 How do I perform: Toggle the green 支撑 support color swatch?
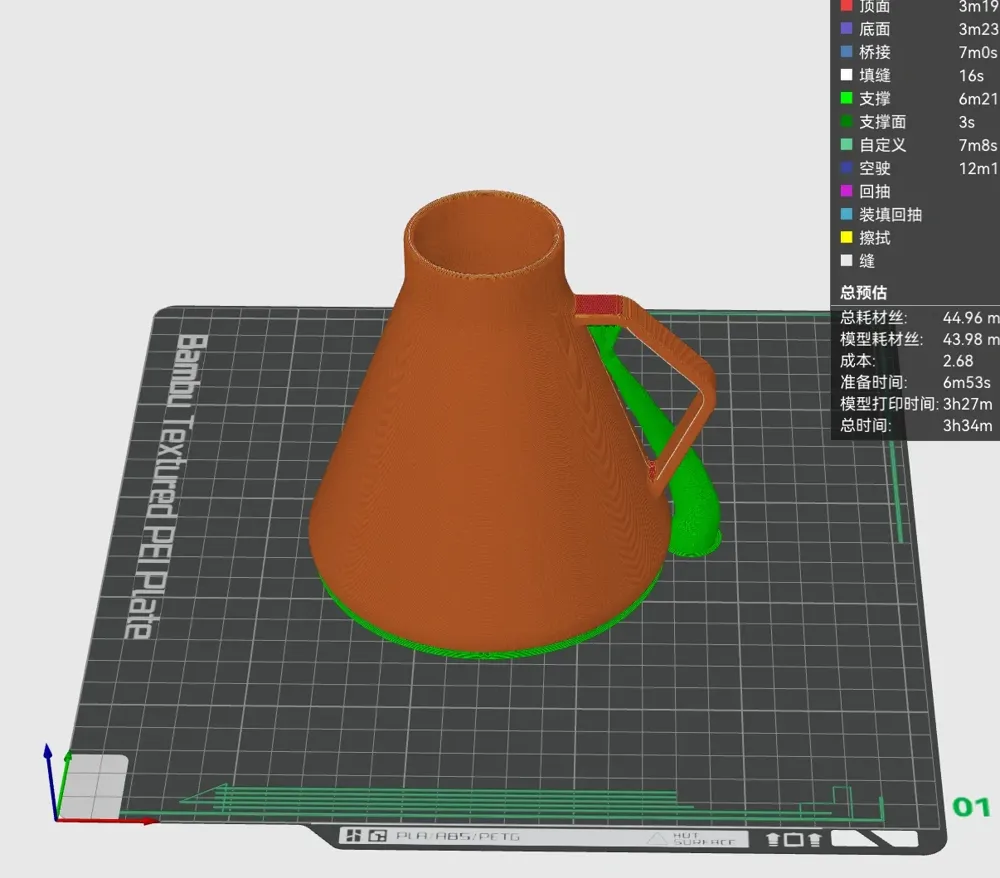[846, 98]
